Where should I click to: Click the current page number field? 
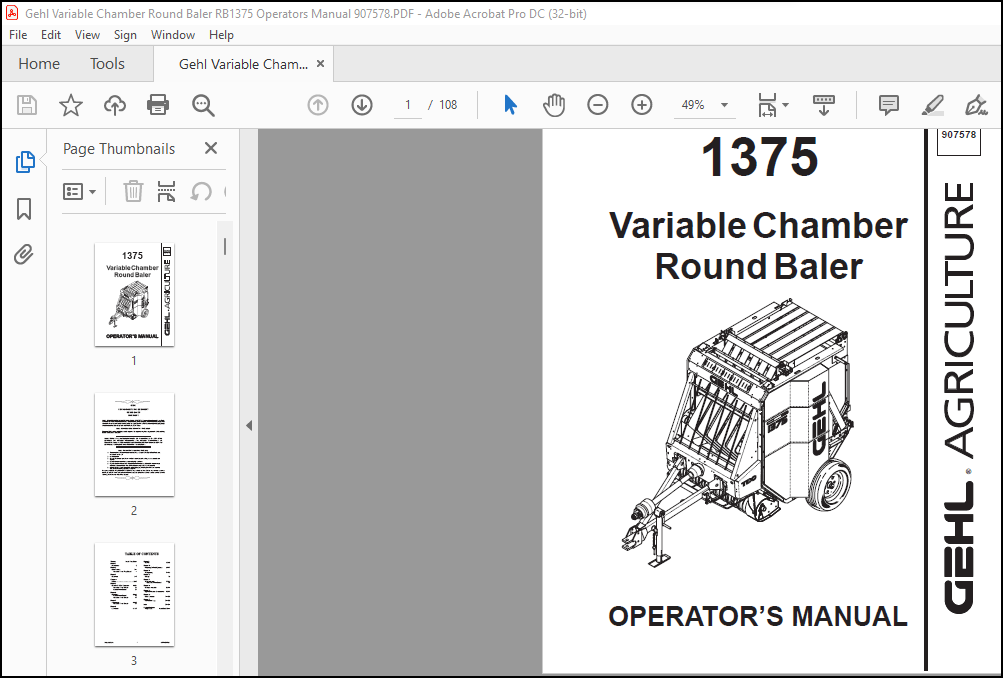pyautogui.click(x=407, y=105)
